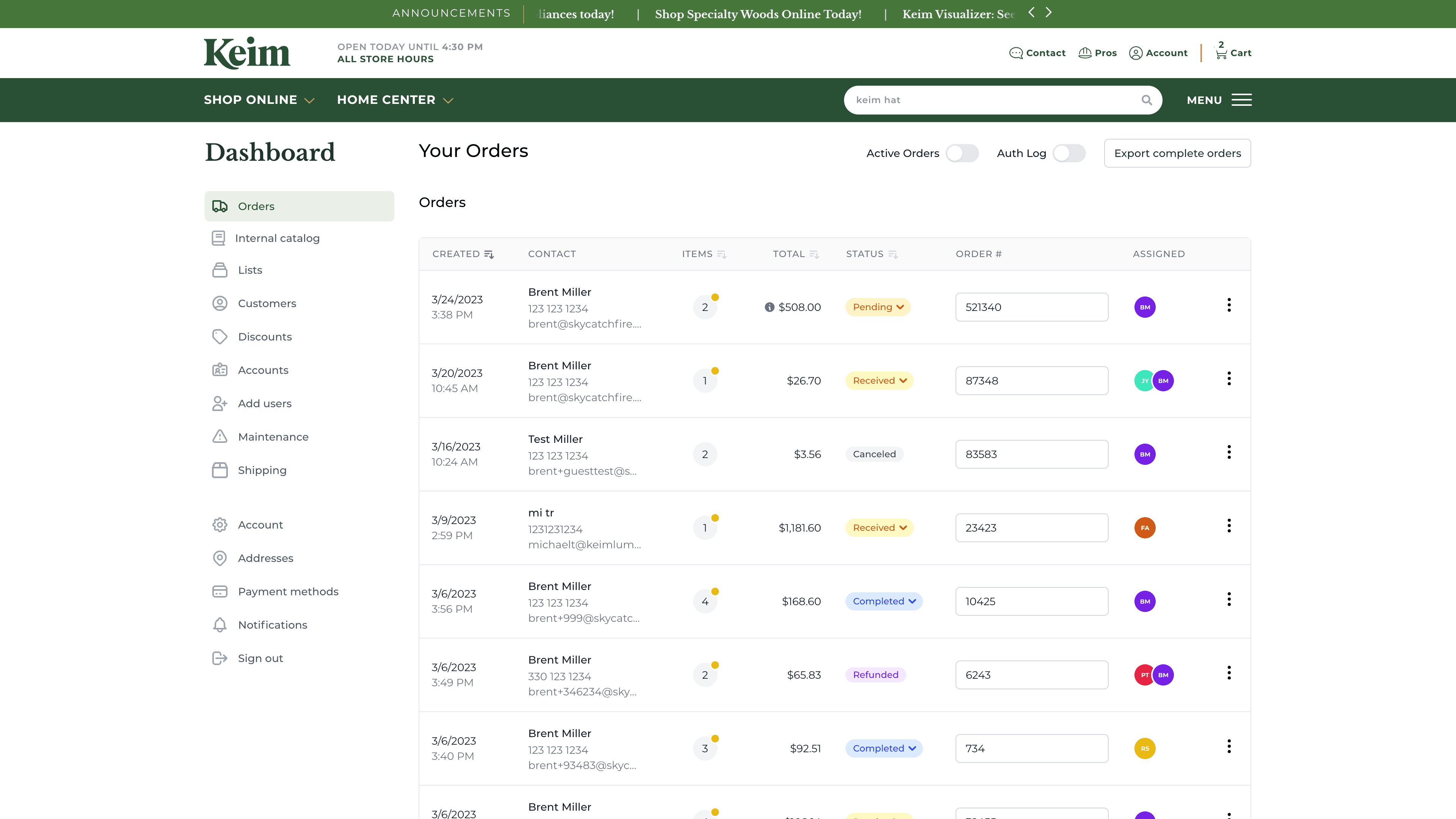Click the search magnifier icon
Image resolution: width=1456 pixels, height=819 pixels.
point(1146,100)
